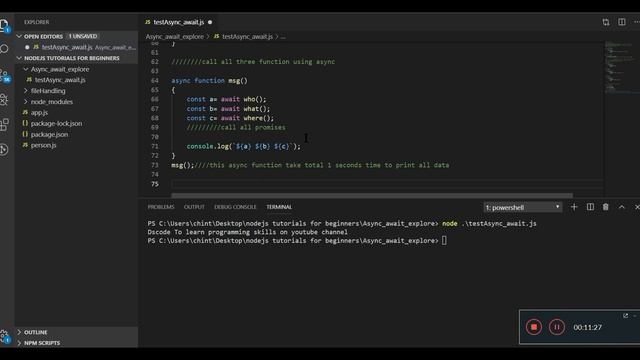Click the "Dscode To learn programming" terminal output
This screenshot has height=360, width=640.
click(247, 232)
